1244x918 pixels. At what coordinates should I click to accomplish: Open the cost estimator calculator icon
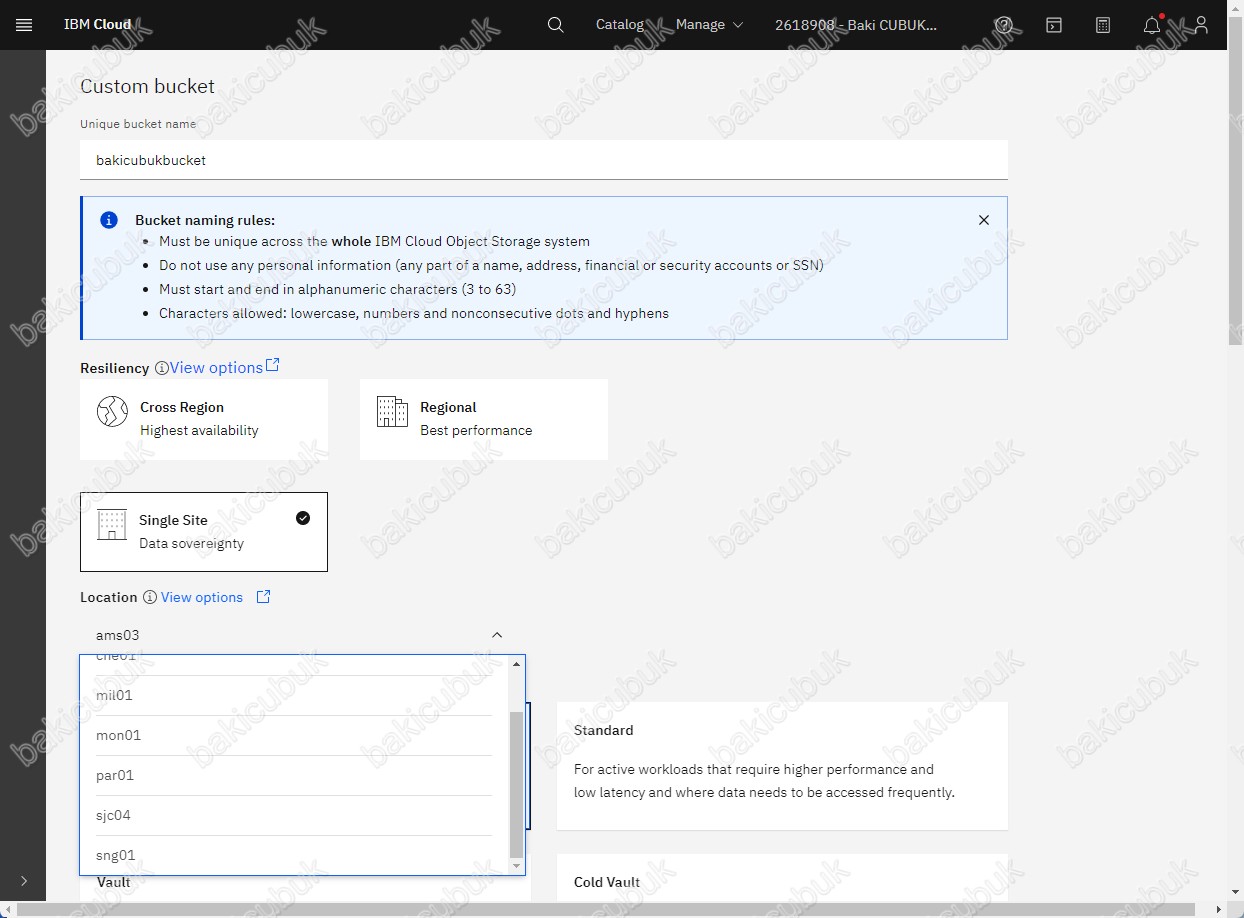1103,25
